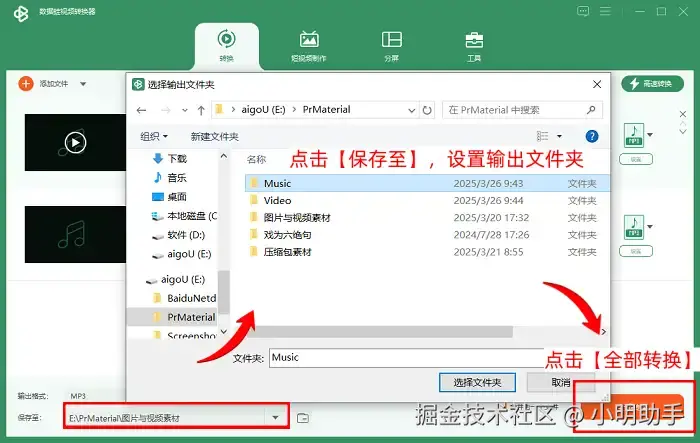Click the orange 添加文件 plus icon

(26, 84)
